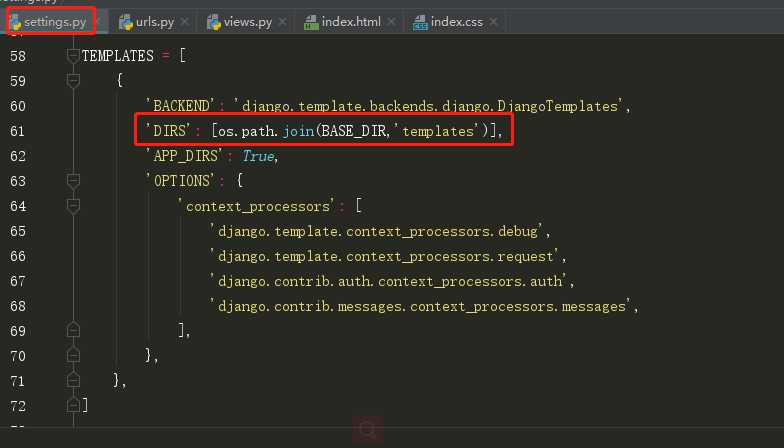784x448 pixels.
Task: Open the views.py tab
Action: click(x=248, y=22)
